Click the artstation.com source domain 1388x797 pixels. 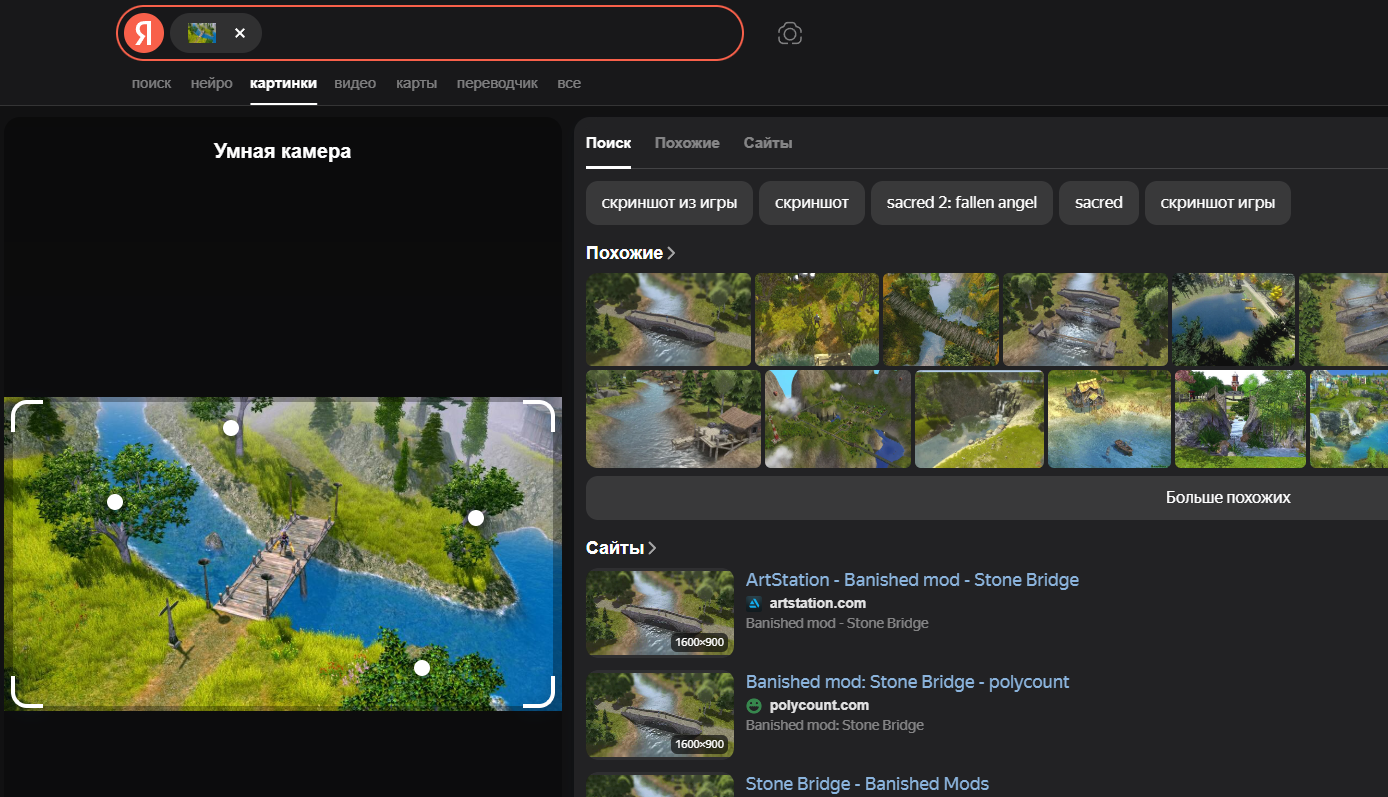(x=817, y=603)
